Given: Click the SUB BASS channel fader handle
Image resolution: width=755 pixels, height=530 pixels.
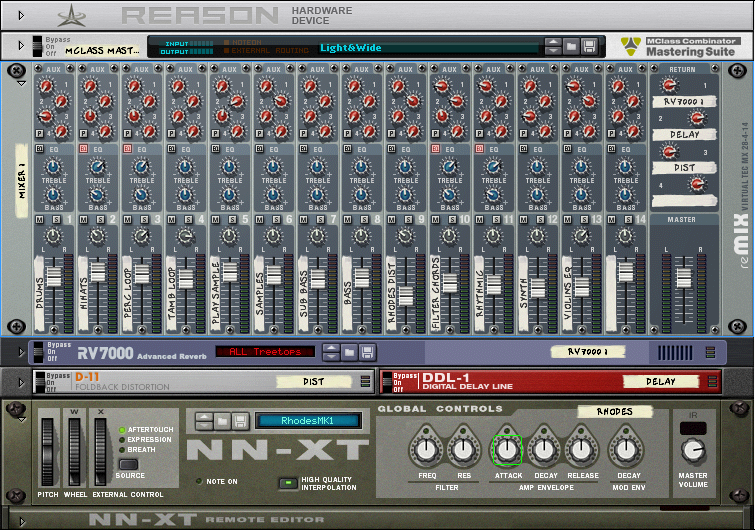Looking at the screenshot, I should click(318, 279).
